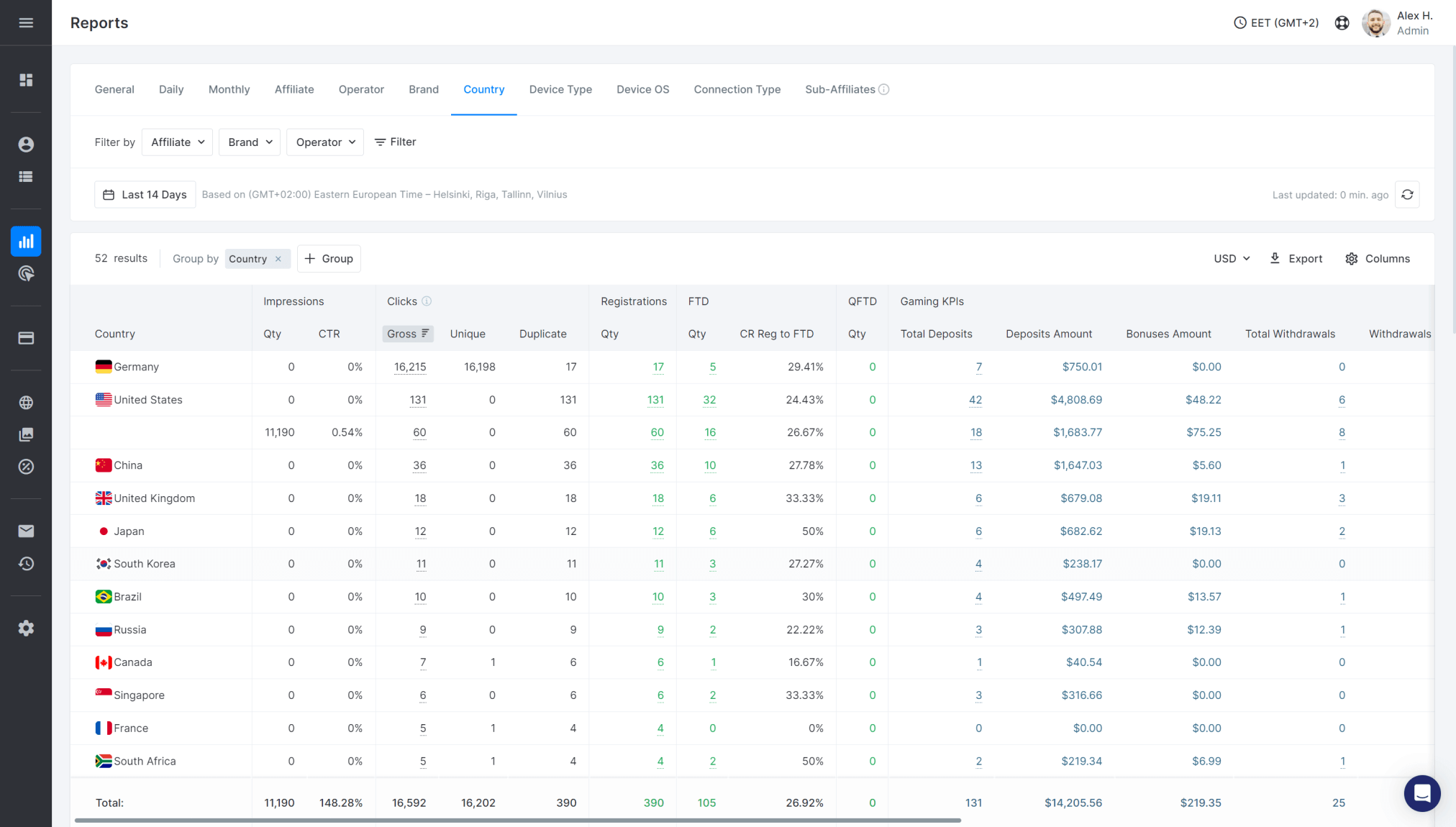
Task: Remove the Country group-by chip
Action: tap(278, 259)
